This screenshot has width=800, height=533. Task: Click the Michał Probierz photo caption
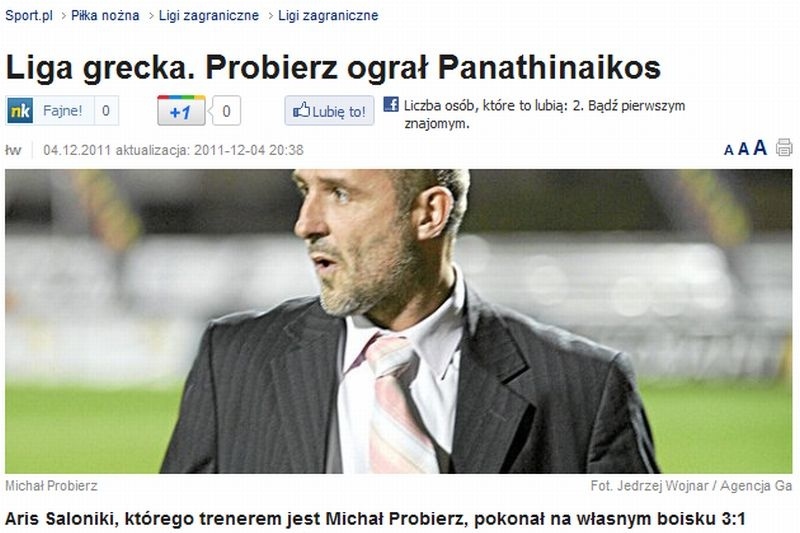click(x=51, y=486)
